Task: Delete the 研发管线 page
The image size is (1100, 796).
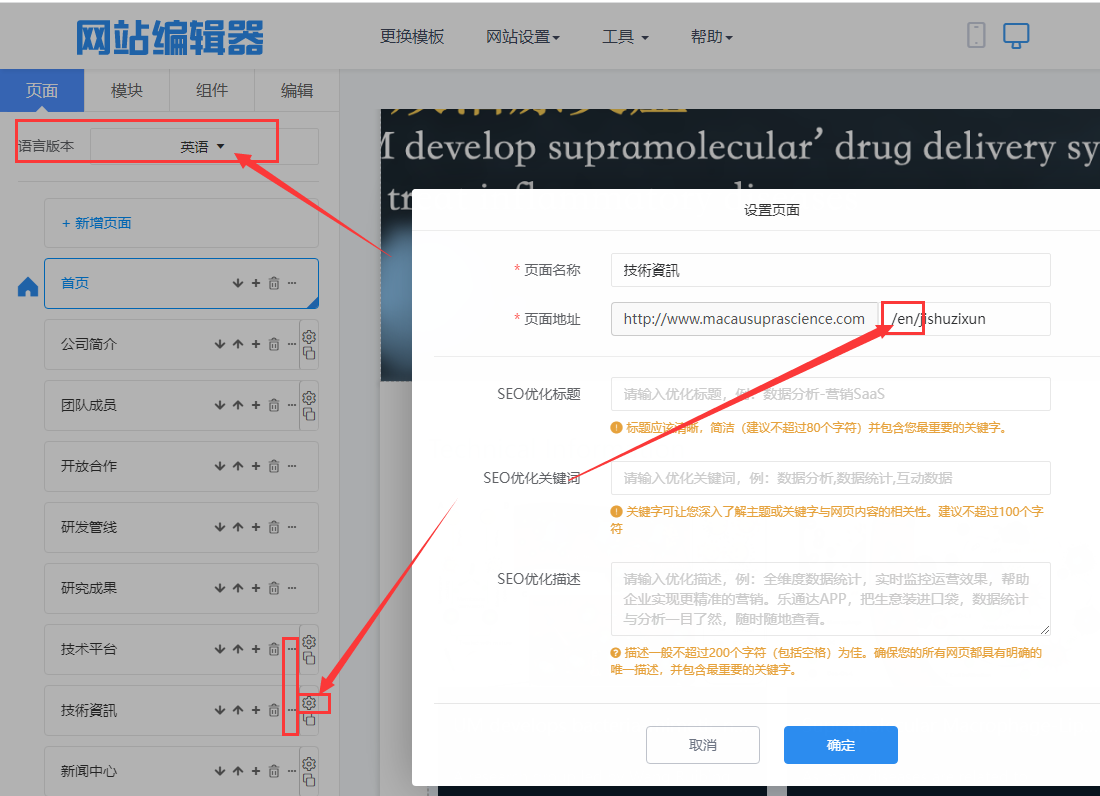Action: (274, 527)
